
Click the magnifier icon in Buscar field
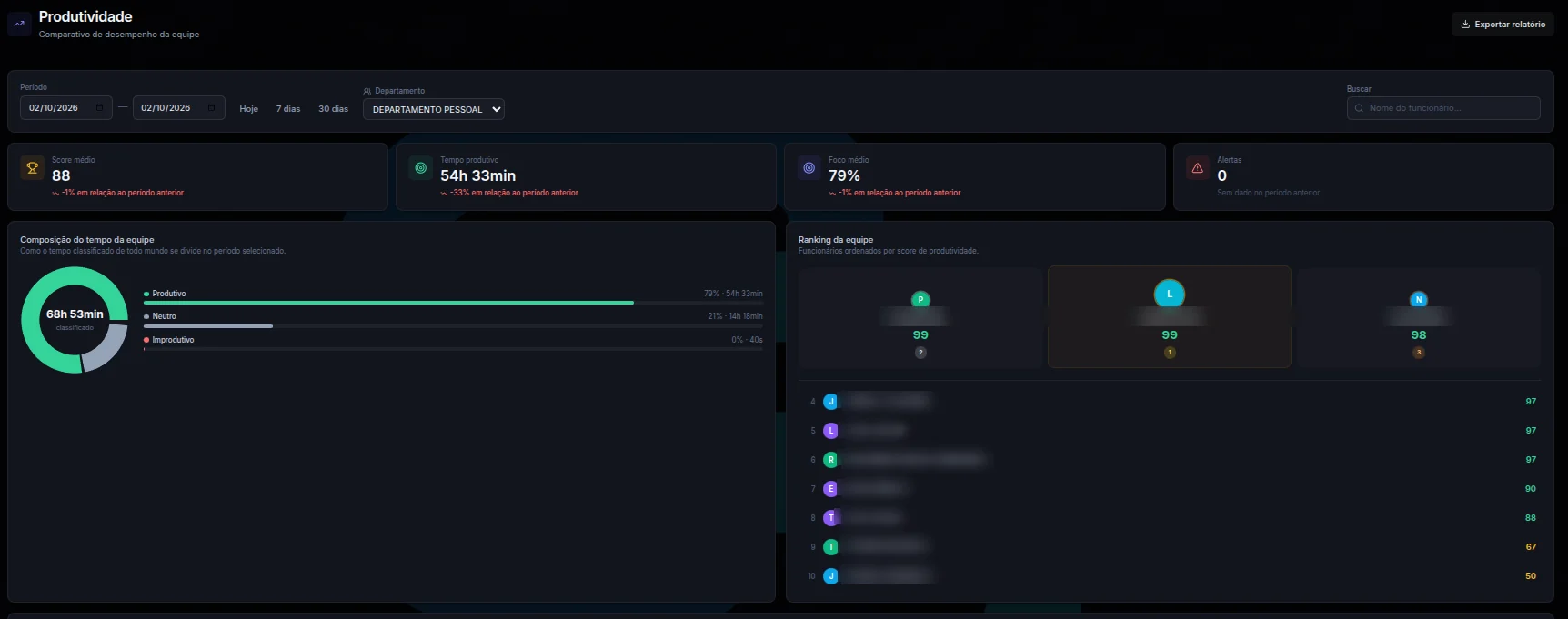point(1360,108)
